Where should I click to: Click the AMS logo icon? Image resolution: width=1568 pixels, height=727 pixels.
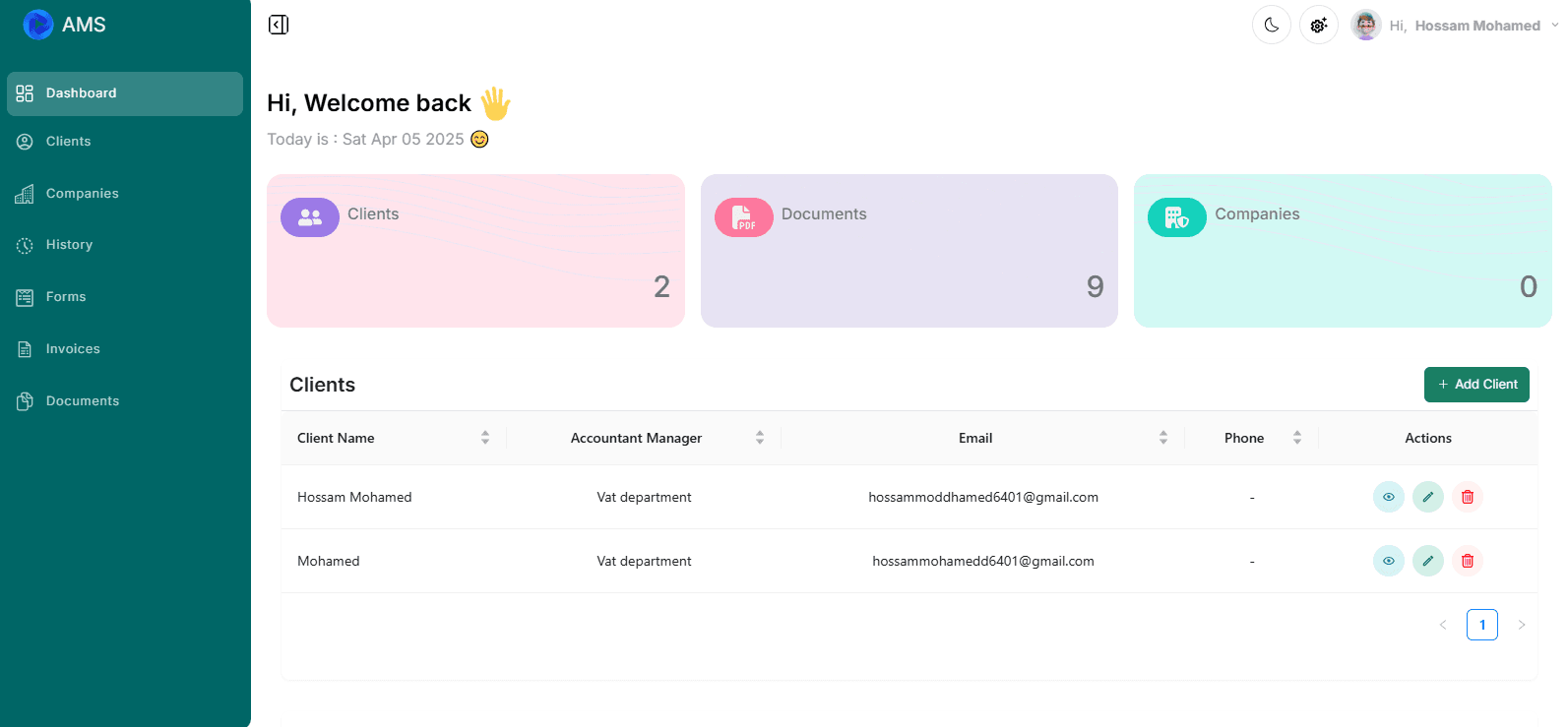pyautogui.click(x=38, y=25)
